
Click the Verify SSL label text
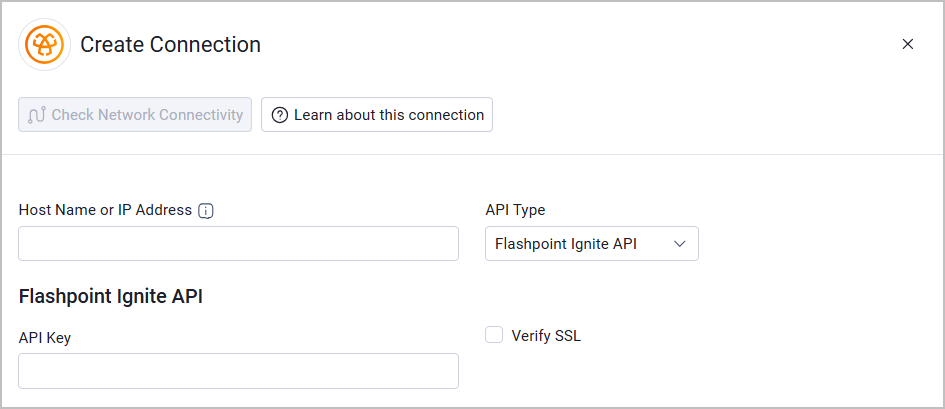tap(546, 336)
